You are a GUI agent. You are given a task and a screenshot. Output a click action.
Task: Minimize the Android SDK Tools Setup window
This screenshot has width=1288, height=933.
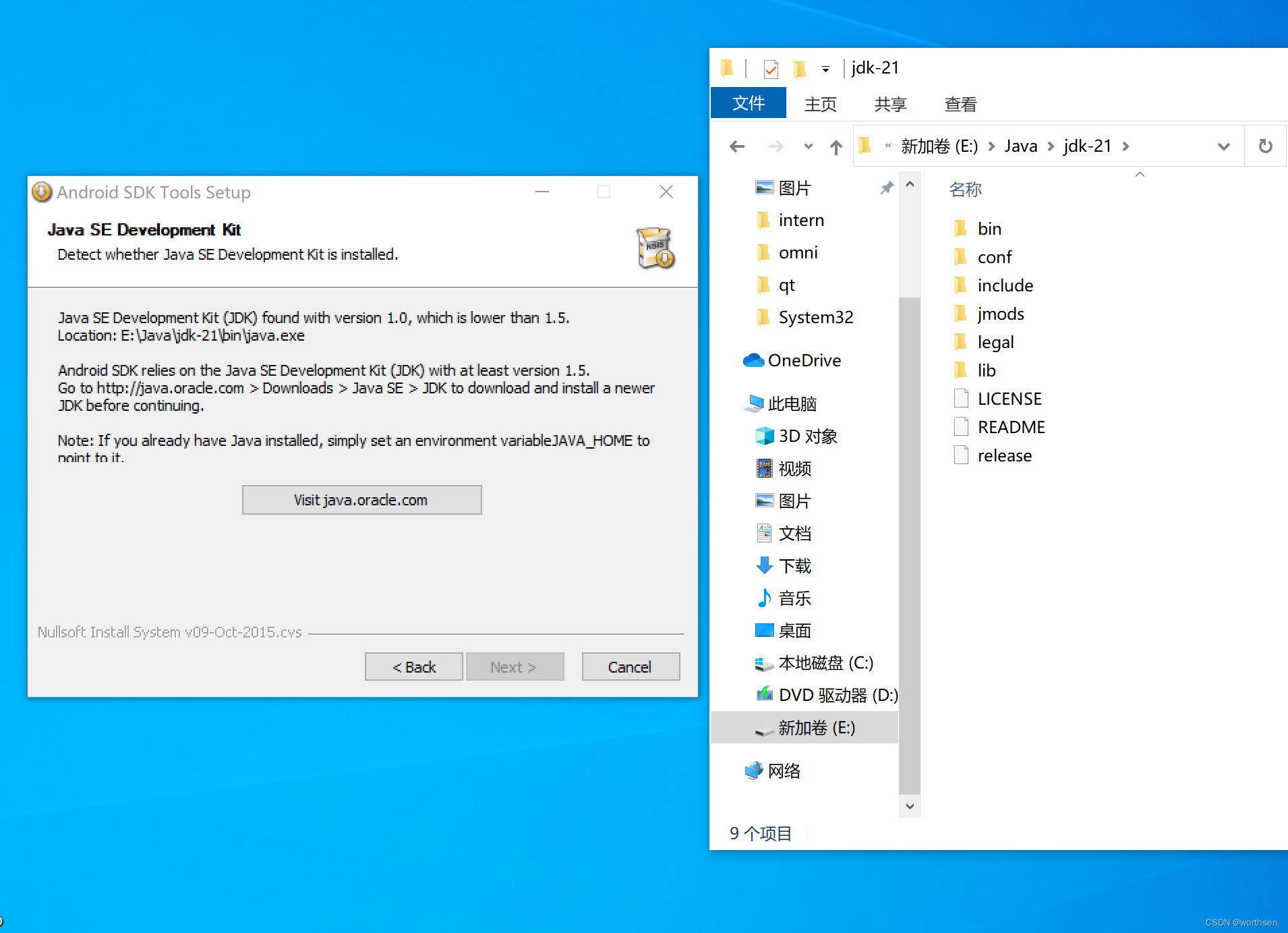(x=542, y=192)
